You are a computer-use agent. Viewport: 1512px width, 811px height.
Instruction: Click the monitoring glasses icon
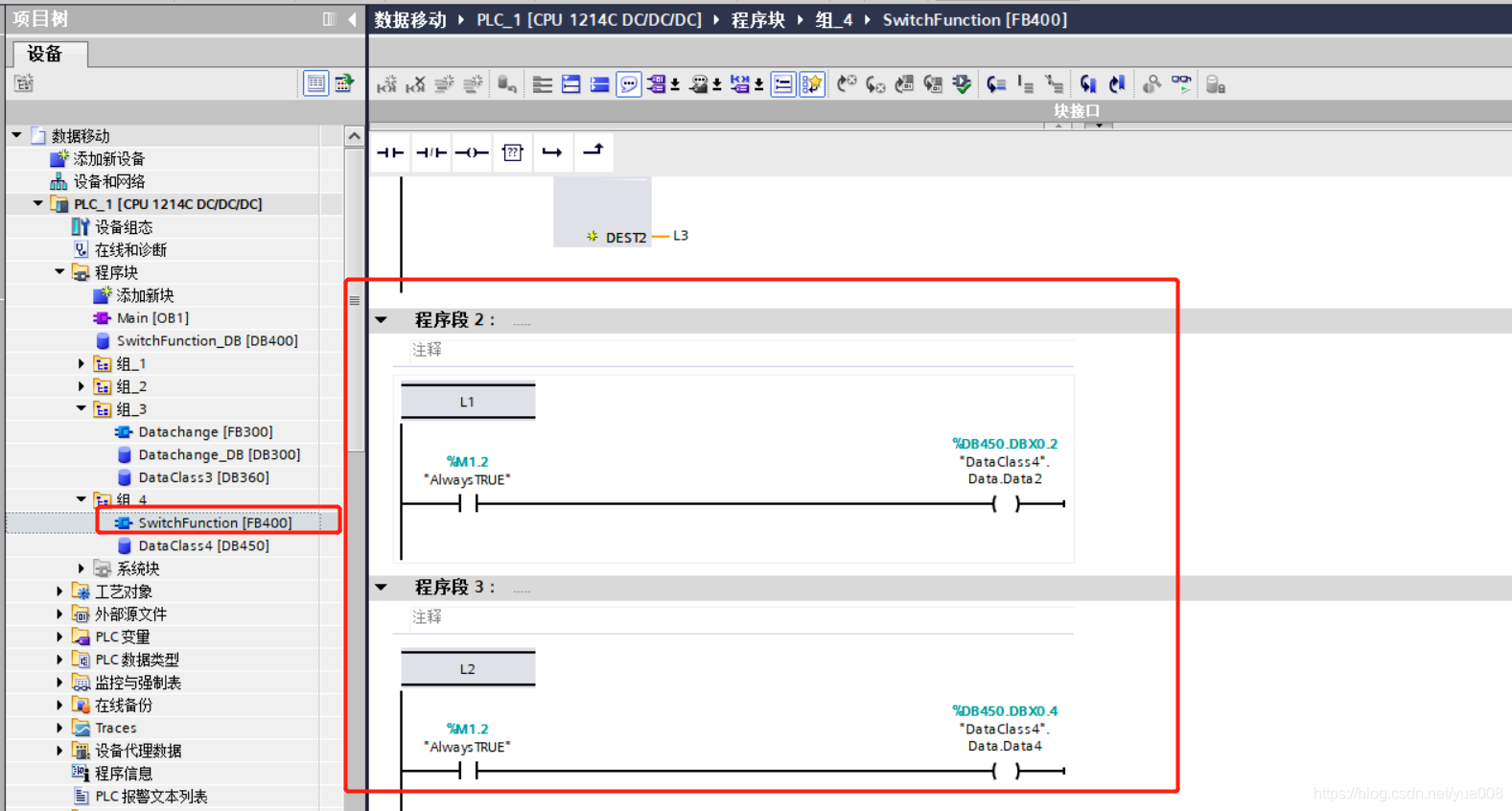1181,84
